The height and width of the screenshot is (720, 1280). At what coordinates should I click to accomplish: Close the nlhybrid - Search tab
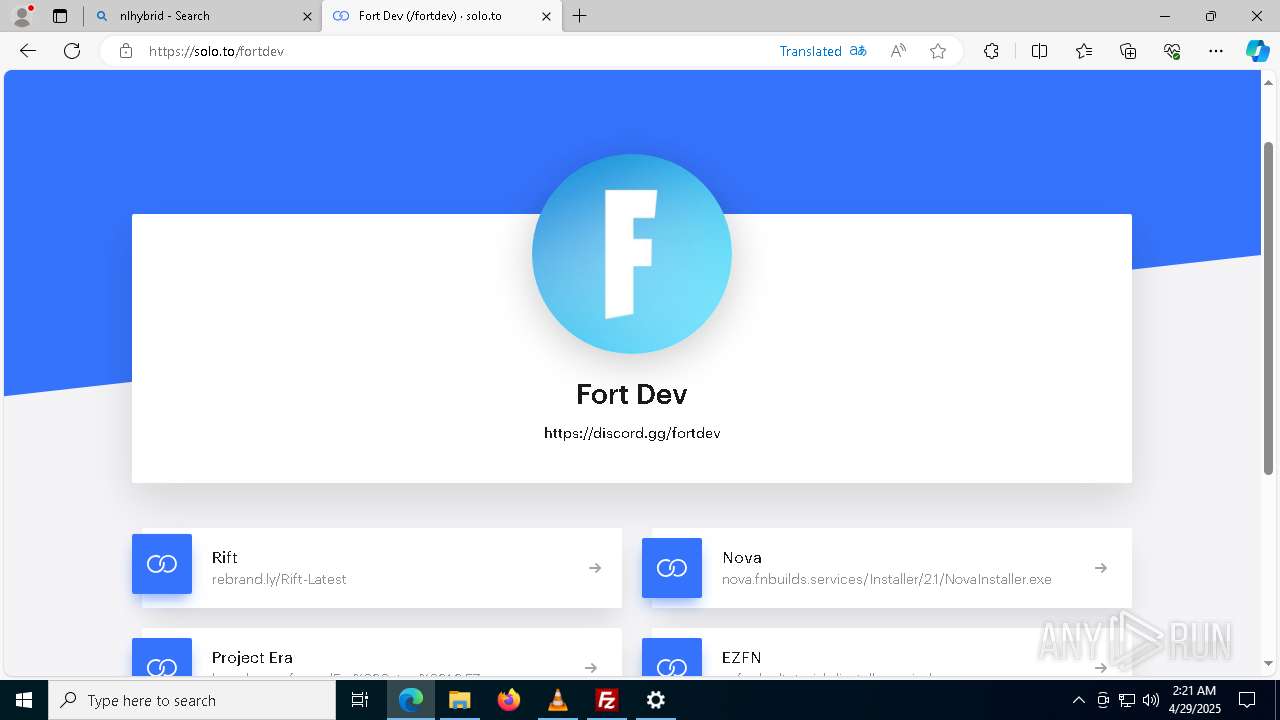[307, 16]
